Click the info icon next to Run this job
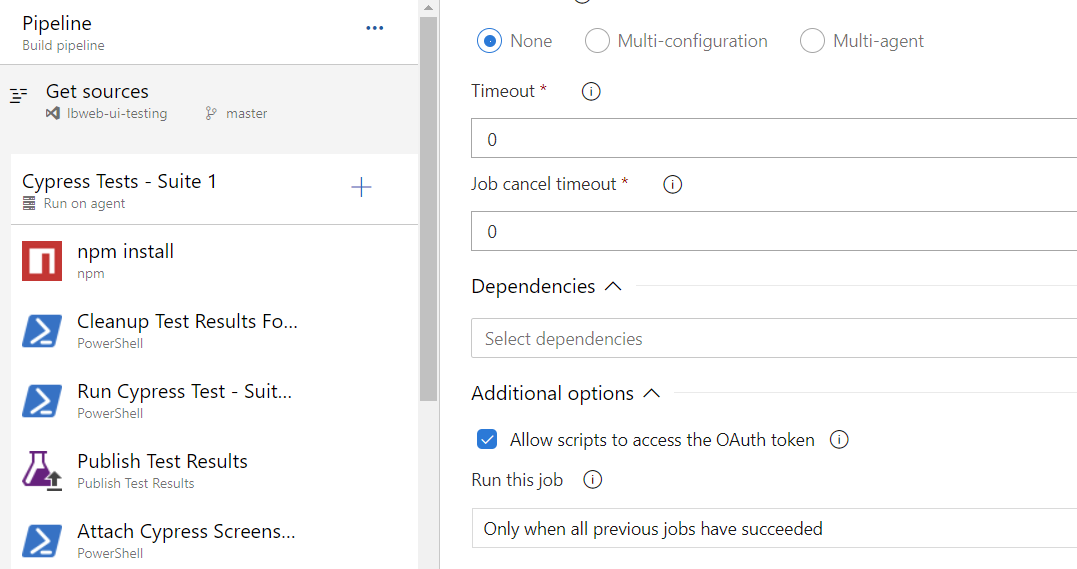1077x569 pixels. (593, 481)
